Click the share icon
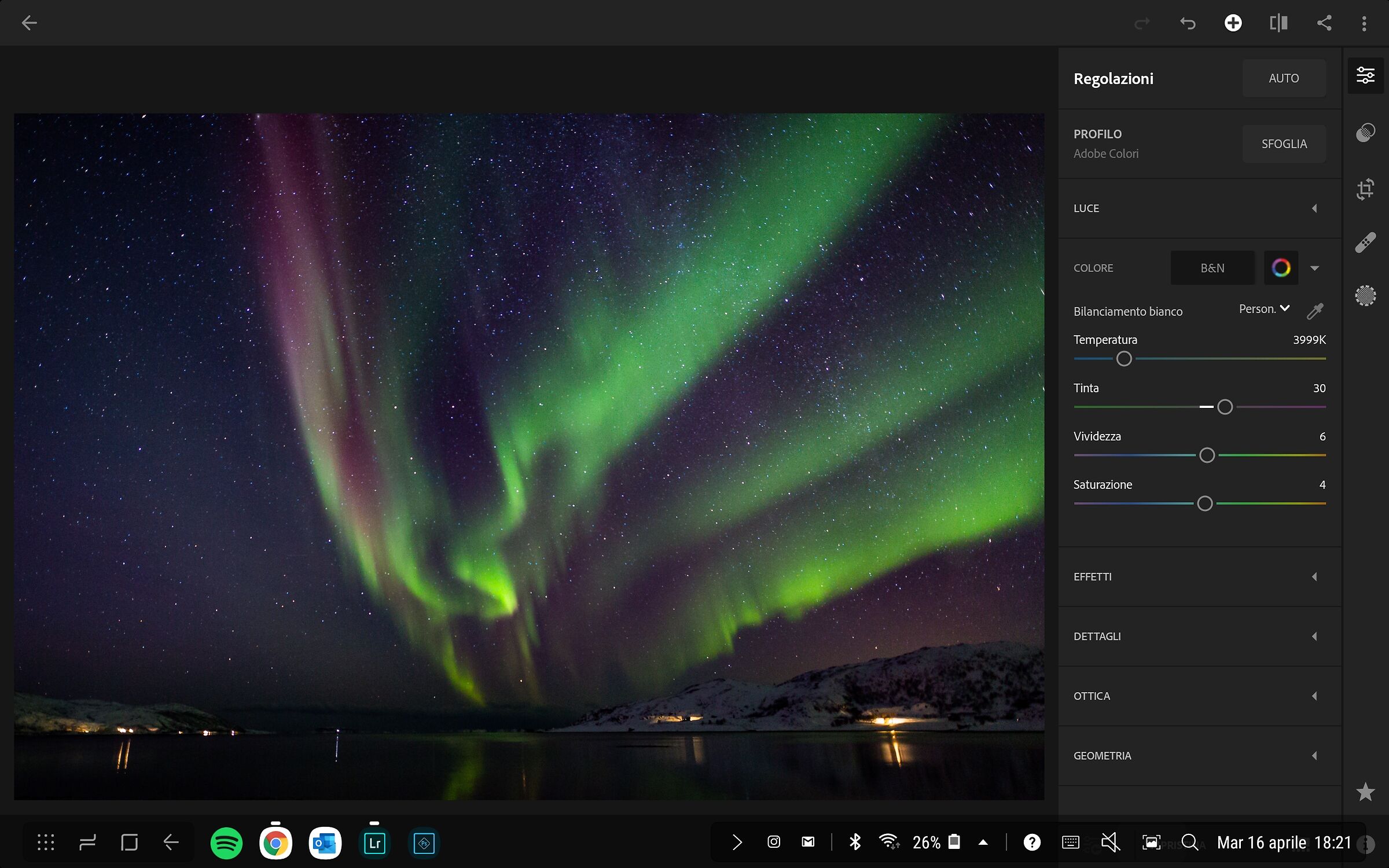Viewport: 1389px width, 868px height. coord(1324,23)
